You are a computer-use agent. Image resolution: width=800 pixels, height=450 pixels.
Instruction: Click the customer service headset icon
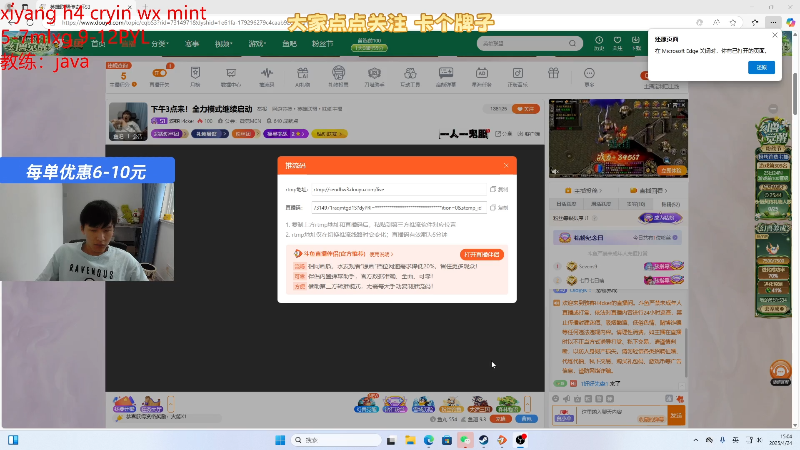pyautogui.click(x=780, y=371)
